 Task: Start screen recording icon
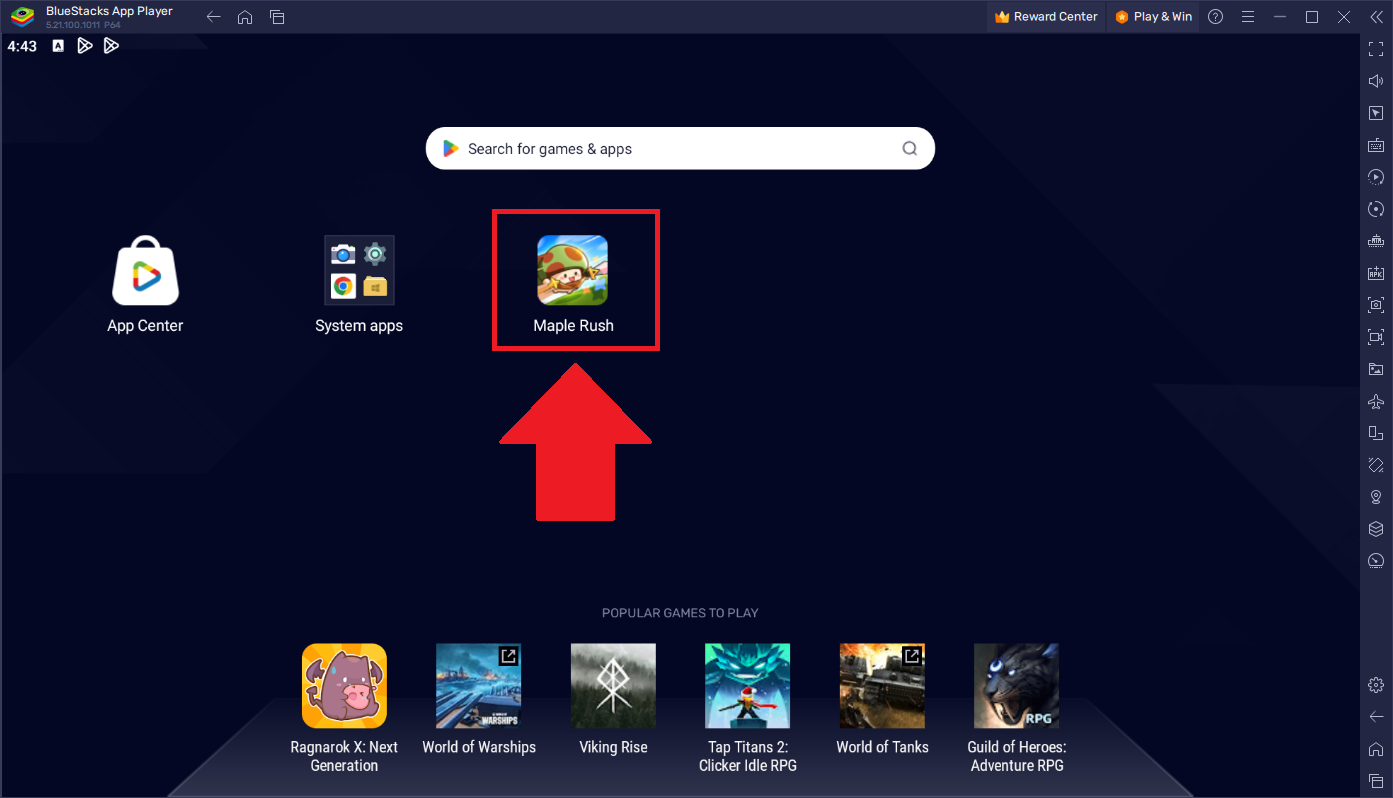(1376, 337)
